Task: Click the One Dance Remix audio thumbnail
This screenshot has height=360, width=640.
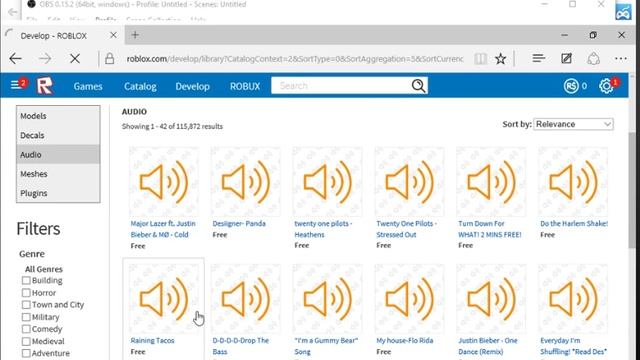Action: tap(491, 299)
